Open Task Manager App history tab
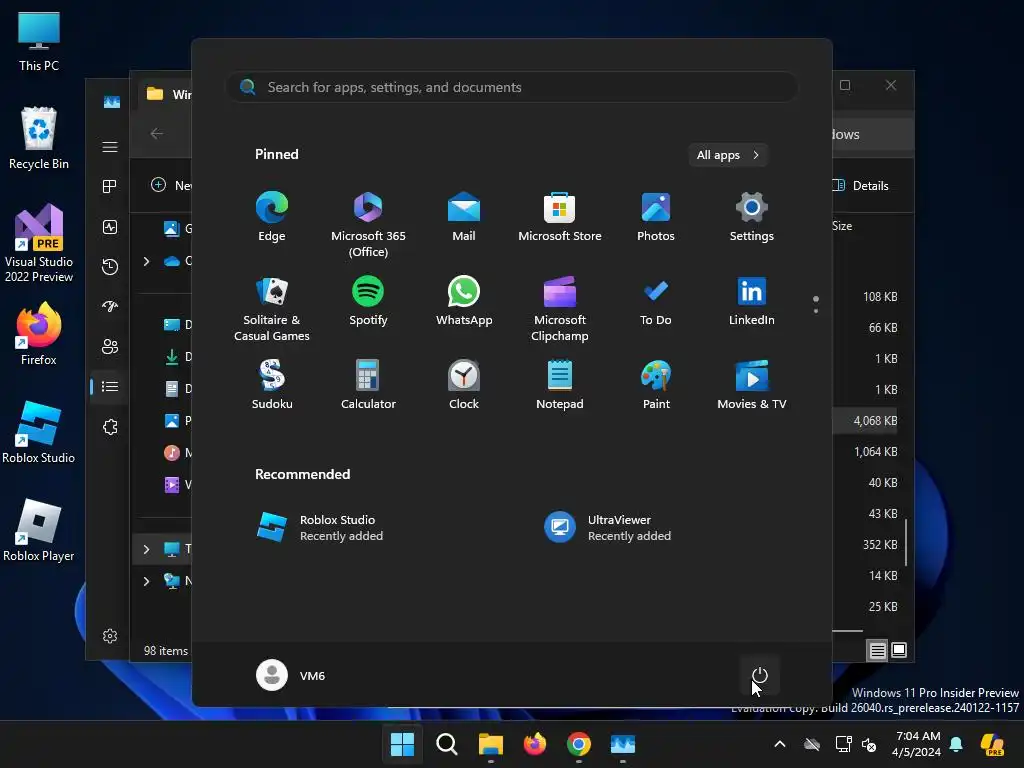 point(110,266)
